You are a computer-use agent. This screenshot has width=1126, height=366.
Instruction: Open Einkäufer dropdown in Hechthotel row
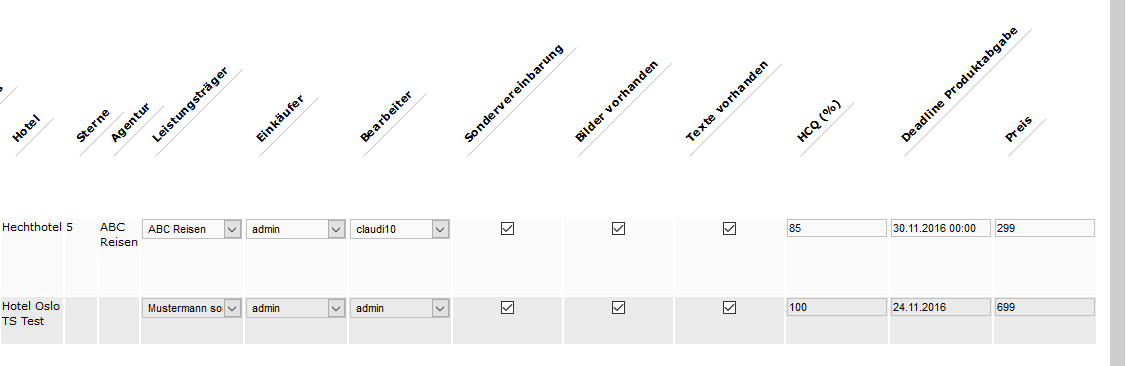[x=296, y=229]
